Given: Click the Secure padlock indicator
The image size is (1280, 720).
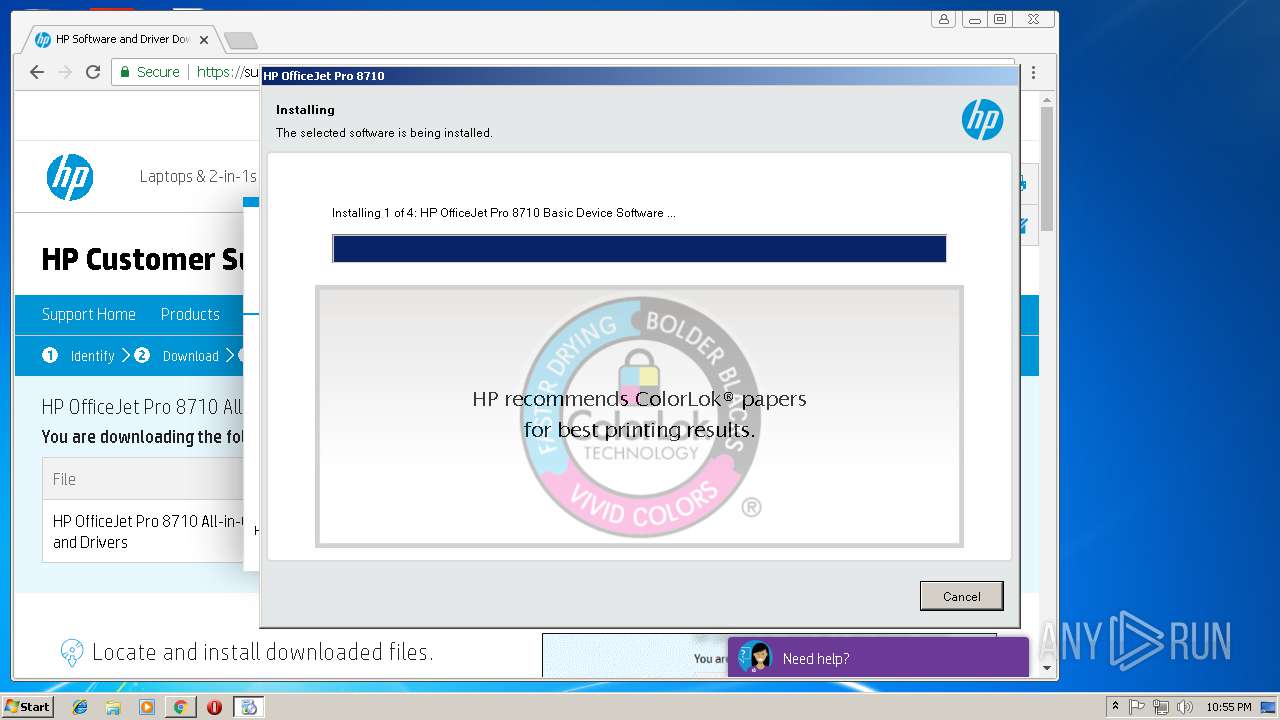Looking at the screenshot, I should (150, 72).
